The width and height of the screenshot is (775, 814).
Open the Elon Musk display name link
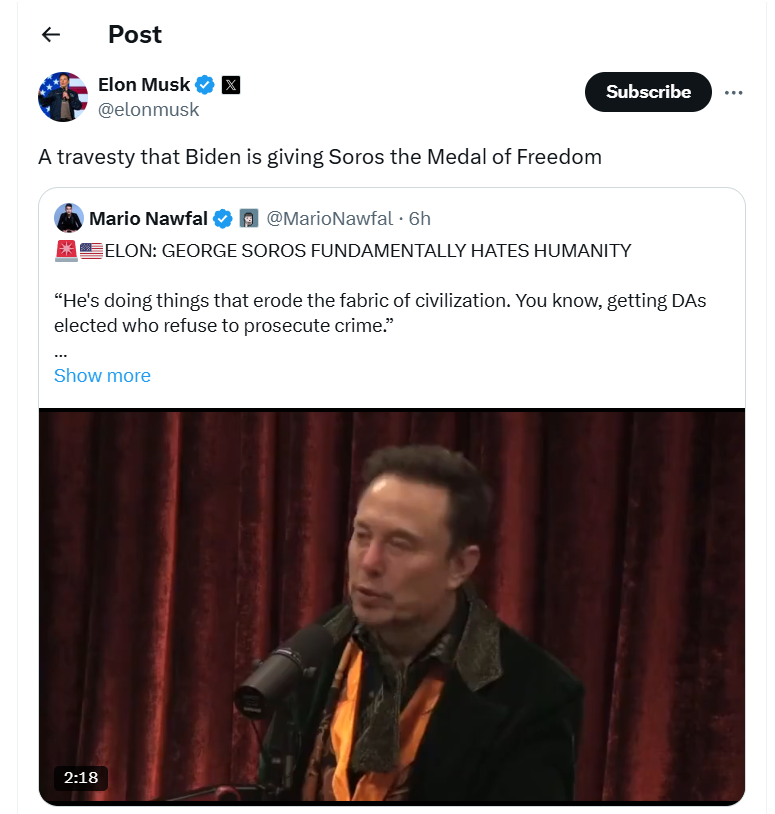click(x=144, y=85)
